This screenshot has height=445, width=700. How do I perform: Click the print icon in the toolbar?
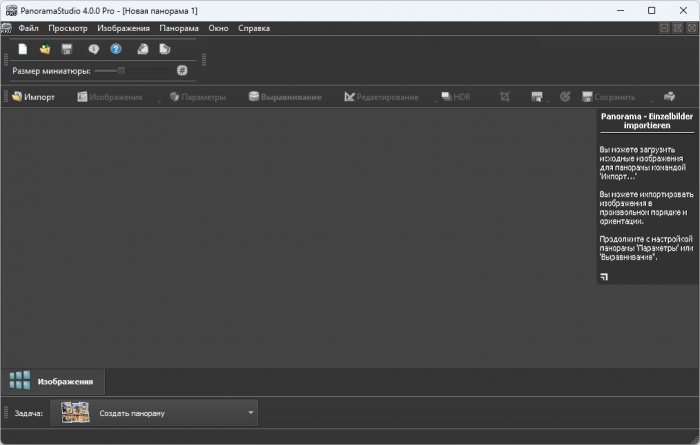[x=670, y=97]
